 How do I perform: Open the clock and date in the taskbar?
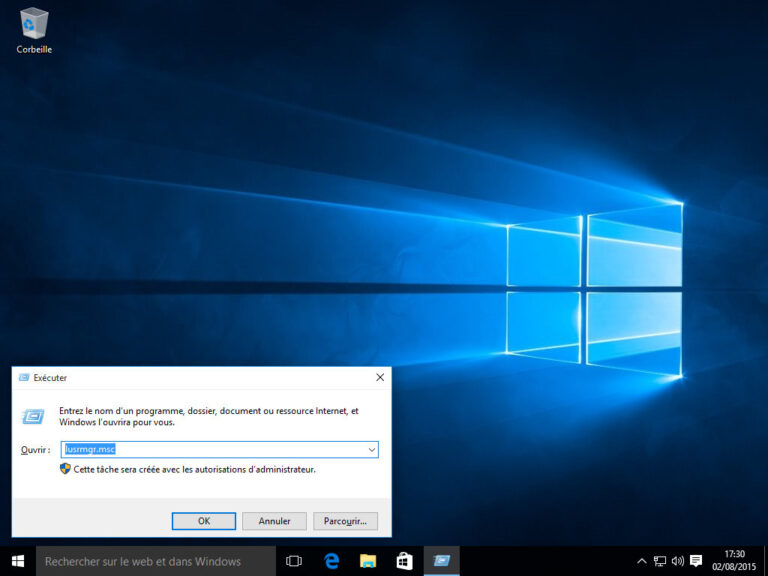click(x=734, y=560)
